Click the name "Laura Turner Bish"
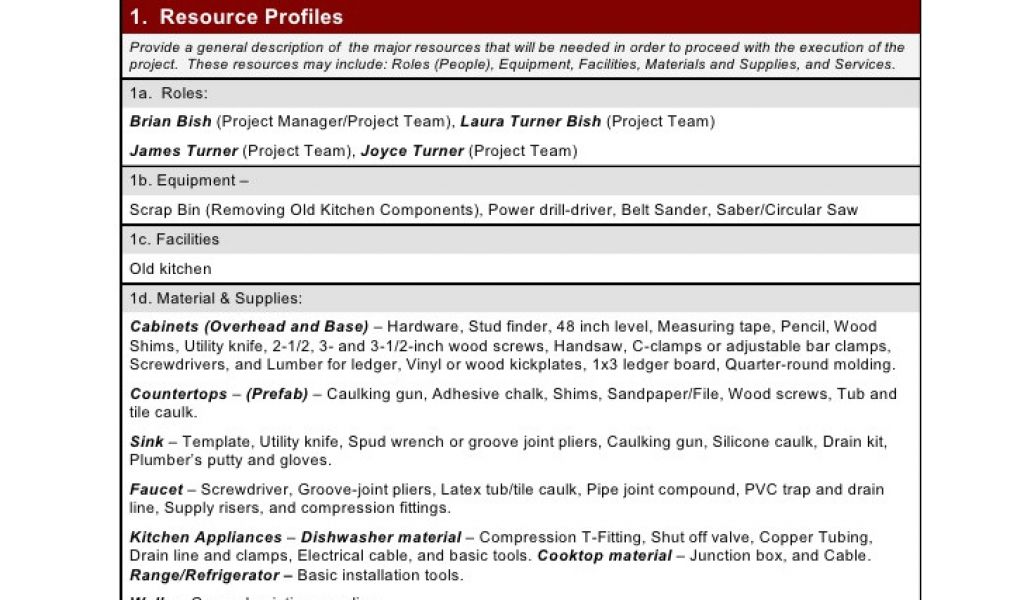 coord(530,122)
